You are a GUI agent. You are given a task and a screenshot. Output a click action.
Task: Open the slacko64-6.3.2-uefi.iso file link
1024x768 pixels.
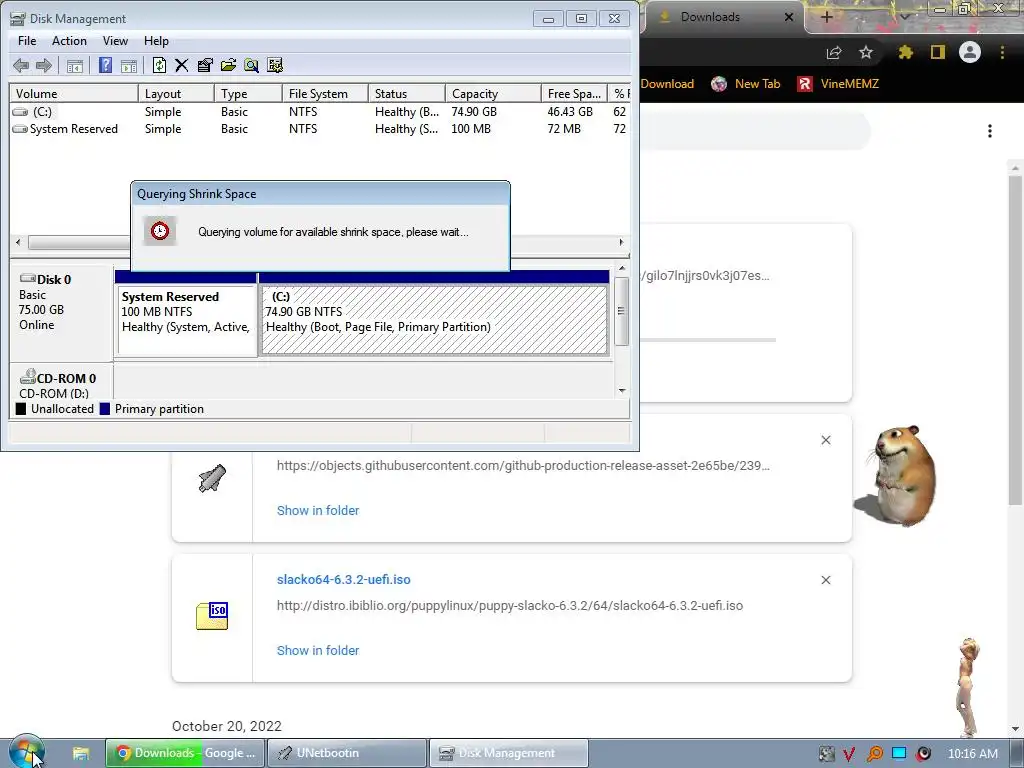[344, 579]
